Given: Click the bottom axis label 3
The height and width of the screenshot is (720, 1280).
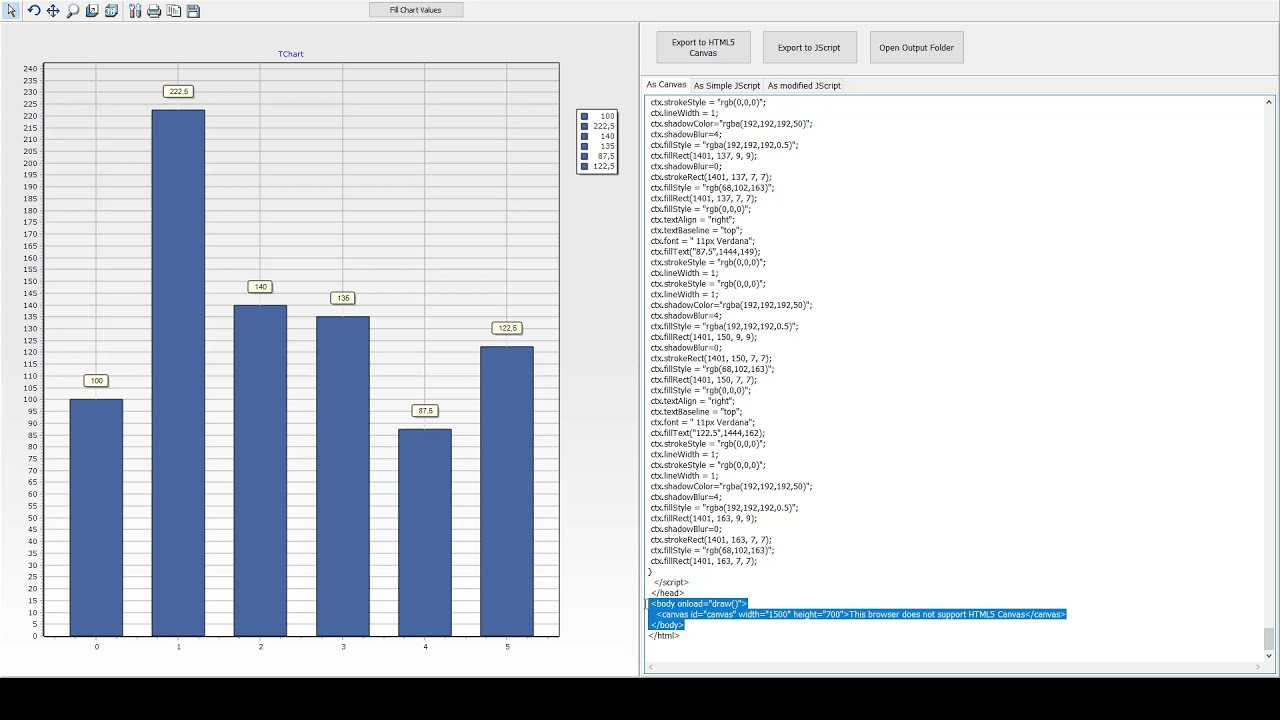Looking at the screenshot, I should [343, 647].
